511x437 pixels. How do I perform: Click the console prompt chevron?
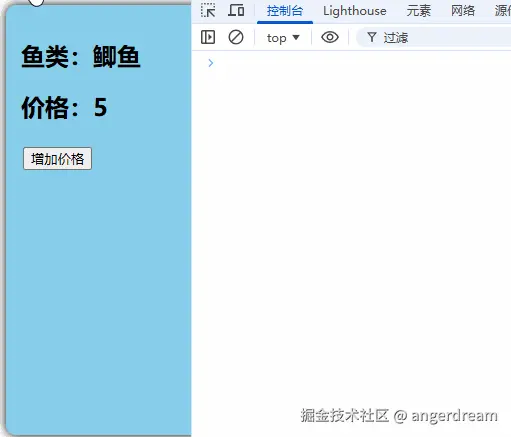click(210, 63)
